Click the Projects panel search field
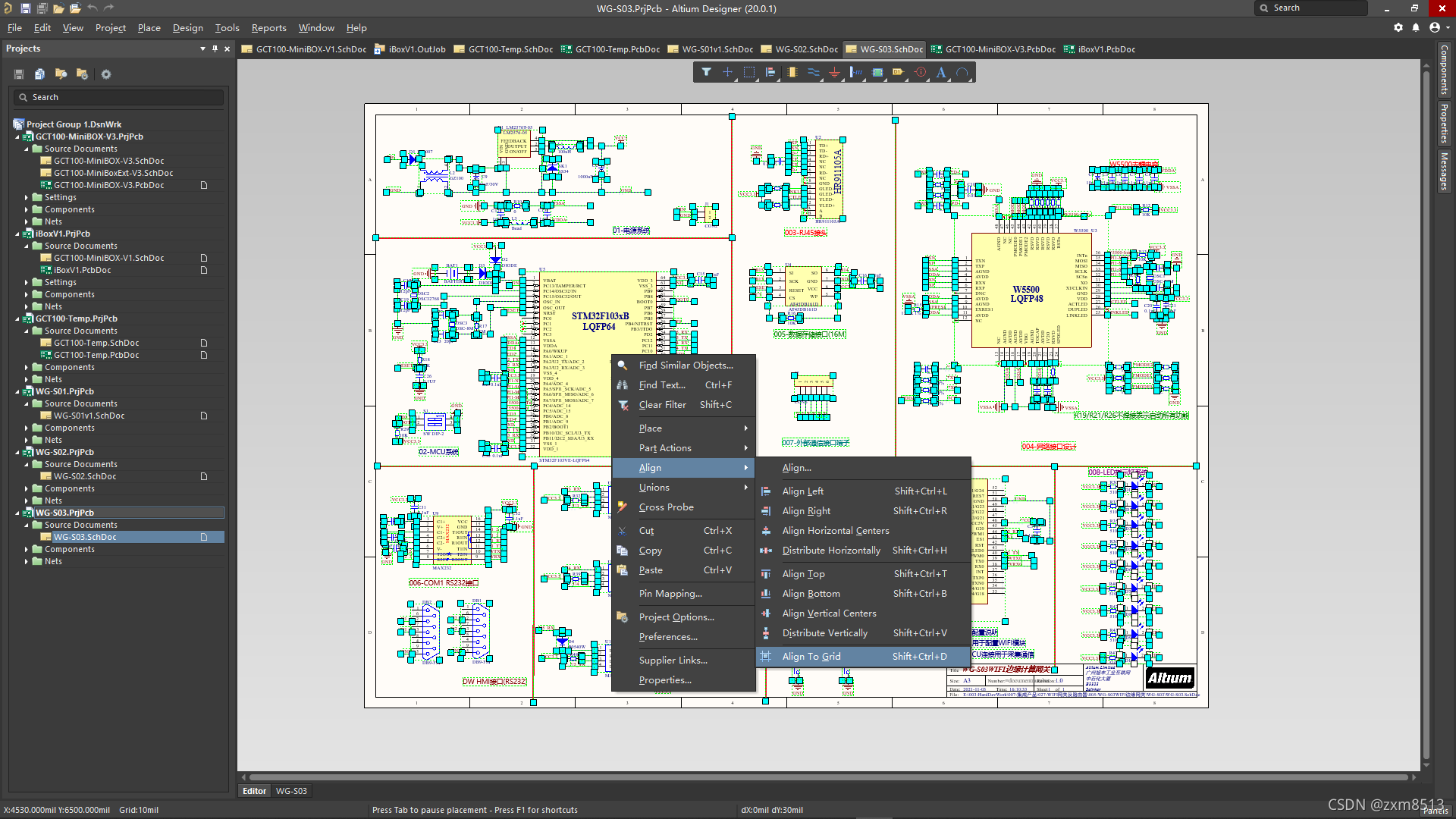Viewport: 1456px width, 819px height. (x=121, y=97)
